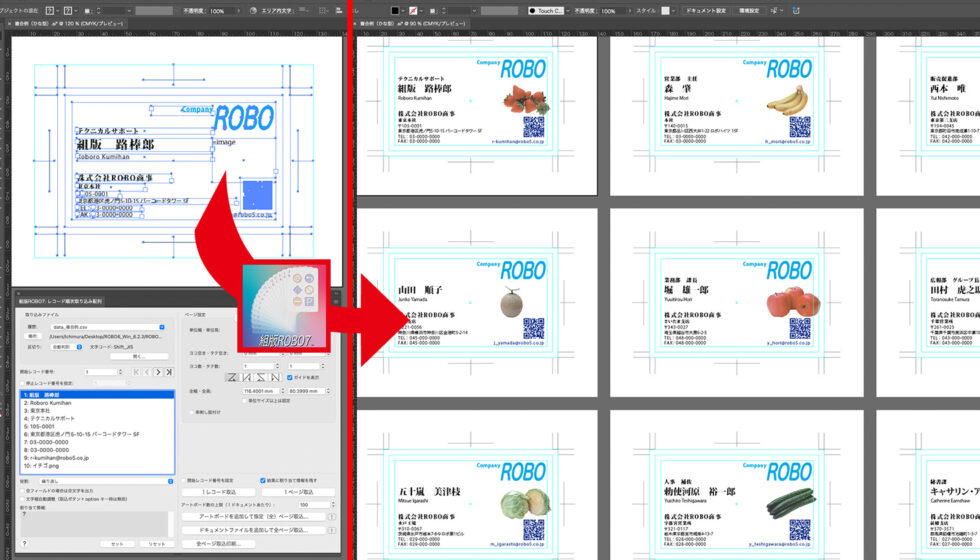Image resolution: width=980 pixels, height=560 pixels.
Task: Select the last N-pattern layout order icon
Action: pos(276,377)
